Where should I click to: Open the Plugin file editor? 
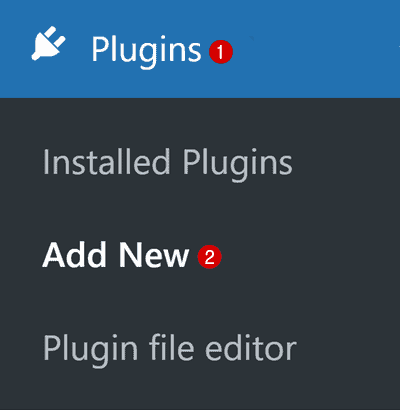click(x=170, y=349)
